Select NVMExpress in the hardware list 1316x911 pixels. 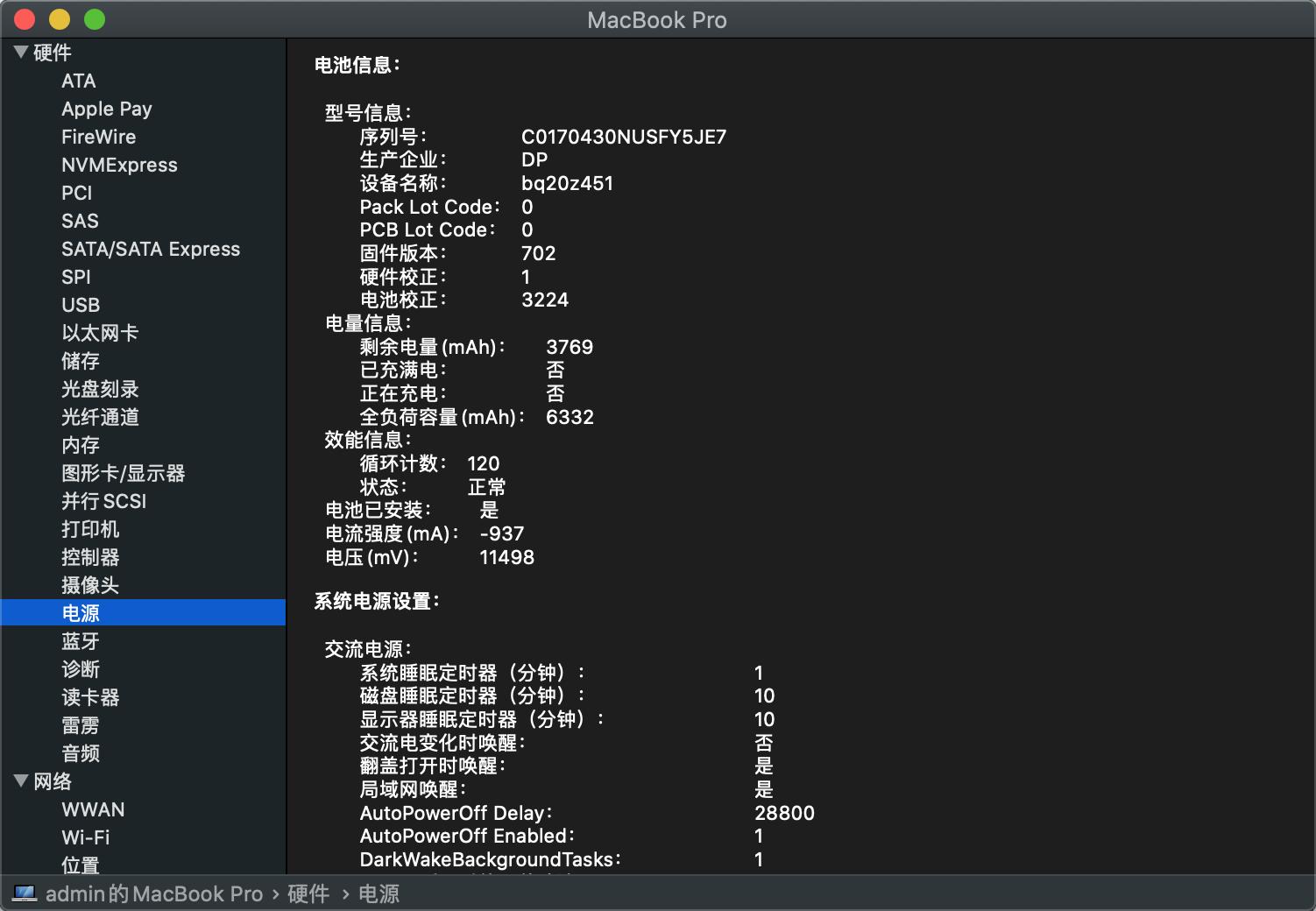click(x=119, y=165)
